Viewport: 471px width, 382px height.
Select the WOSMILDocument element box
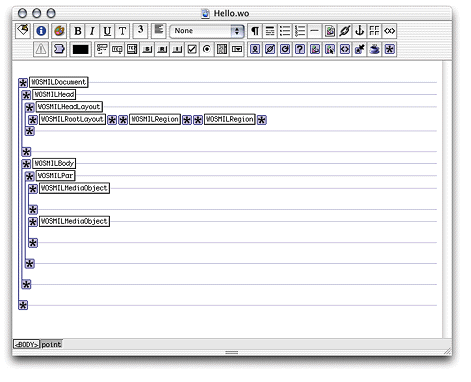tap(59, 82)
